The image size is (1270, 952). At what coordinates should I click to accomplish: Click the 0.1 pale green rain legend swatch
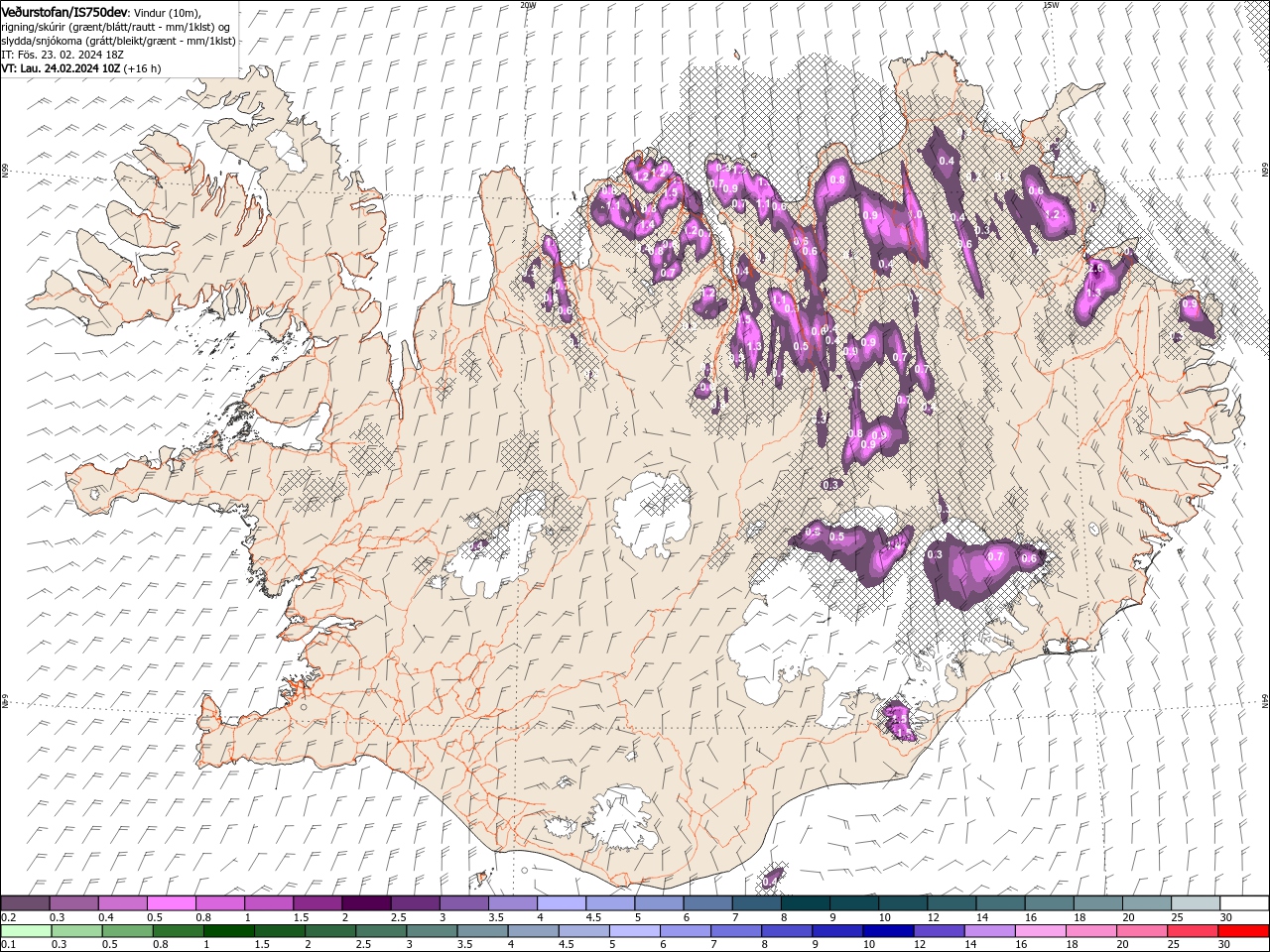click(26, 931)
